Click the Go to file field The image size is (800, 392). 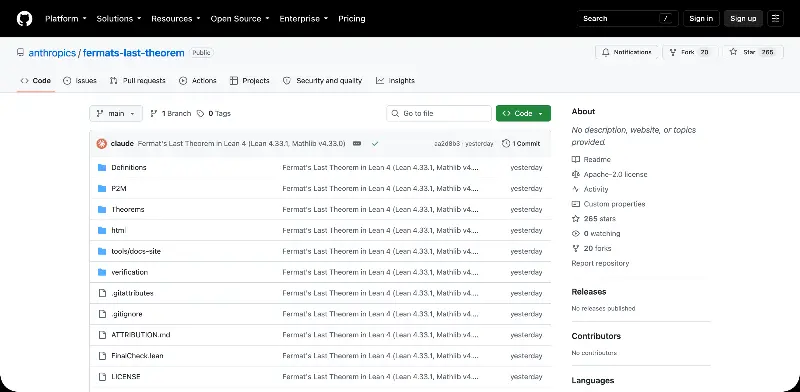click(439, 113)
